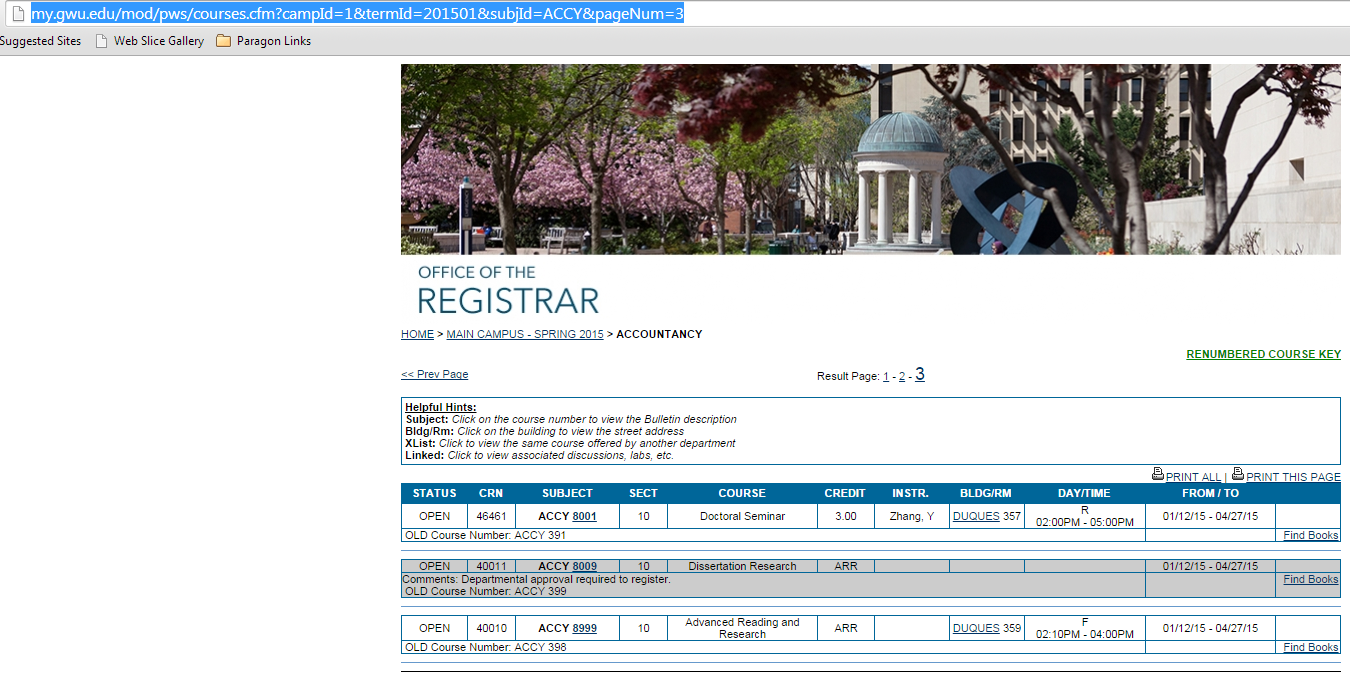Click CRN 40010 cell
The width and height of the screenshot is (1350, 681).
pos(491,628)
